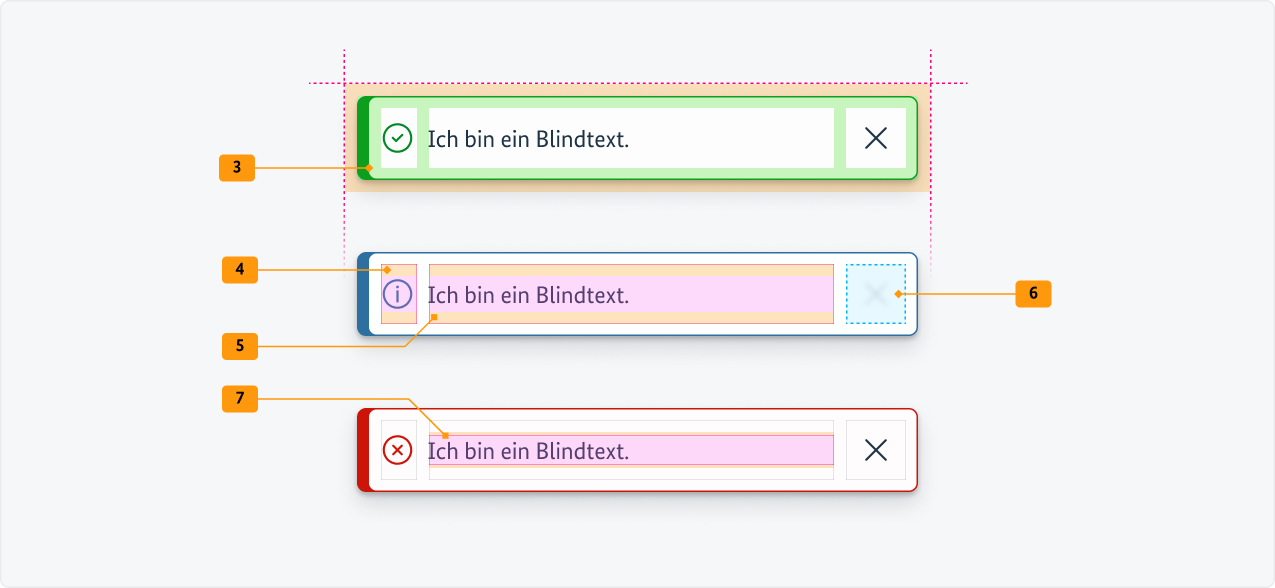
Task: Click annotation marker 4 for the icon area
Action: point(239,269)
